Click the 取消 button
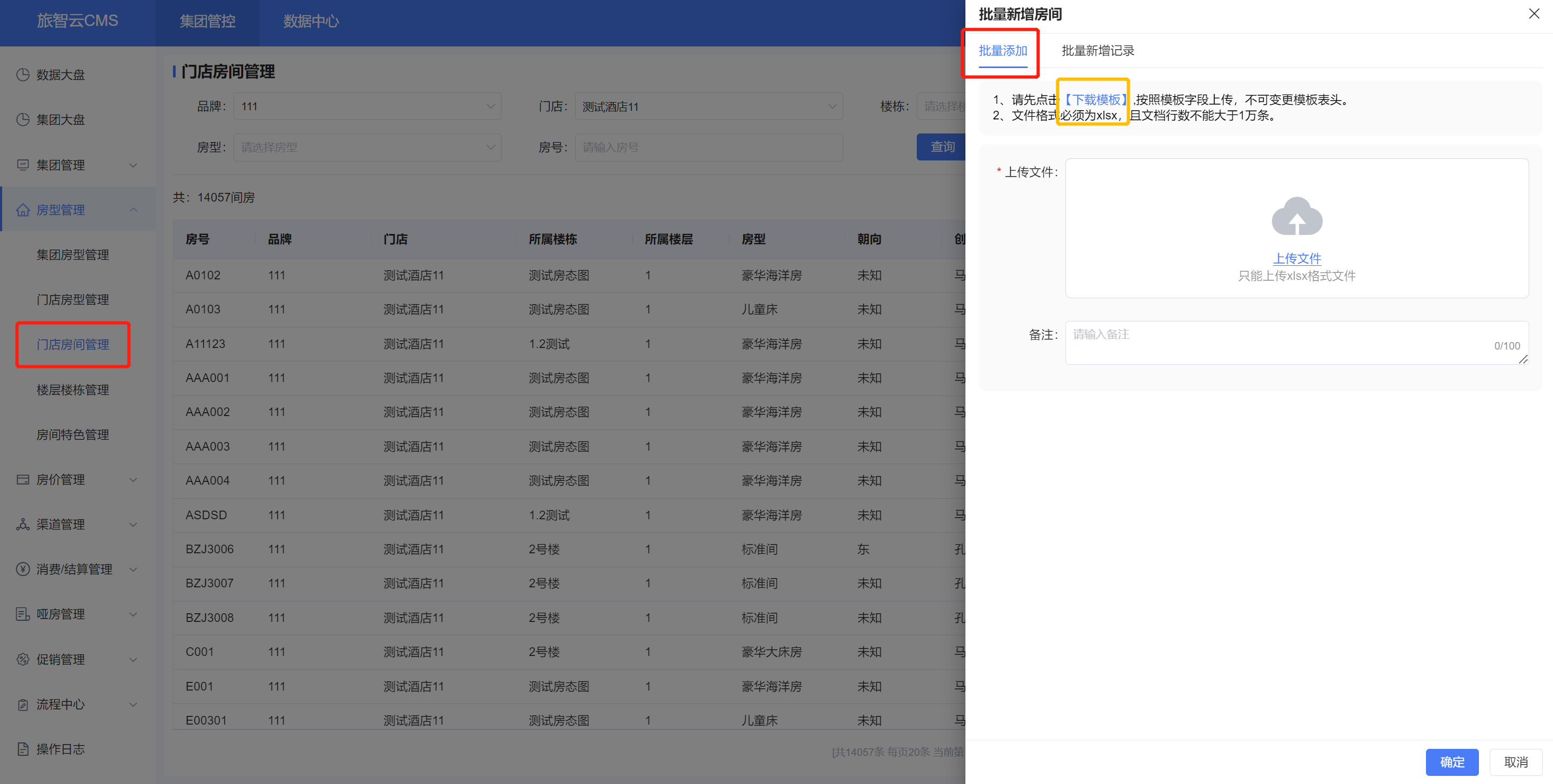This screenshot has height=784, width=1553. 1516,762
